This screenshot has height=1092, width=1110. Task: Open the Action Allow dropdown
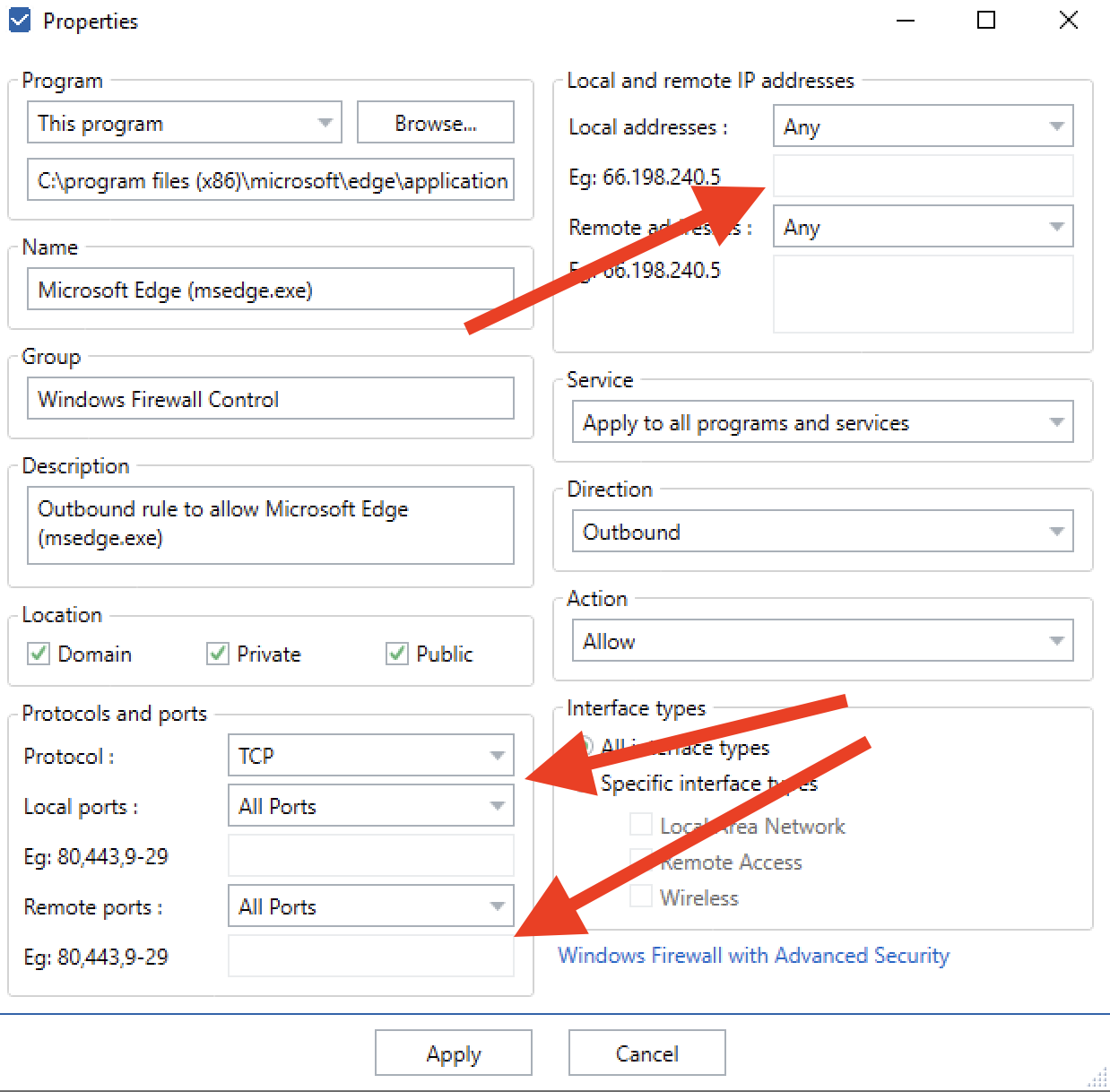(823, 641)
